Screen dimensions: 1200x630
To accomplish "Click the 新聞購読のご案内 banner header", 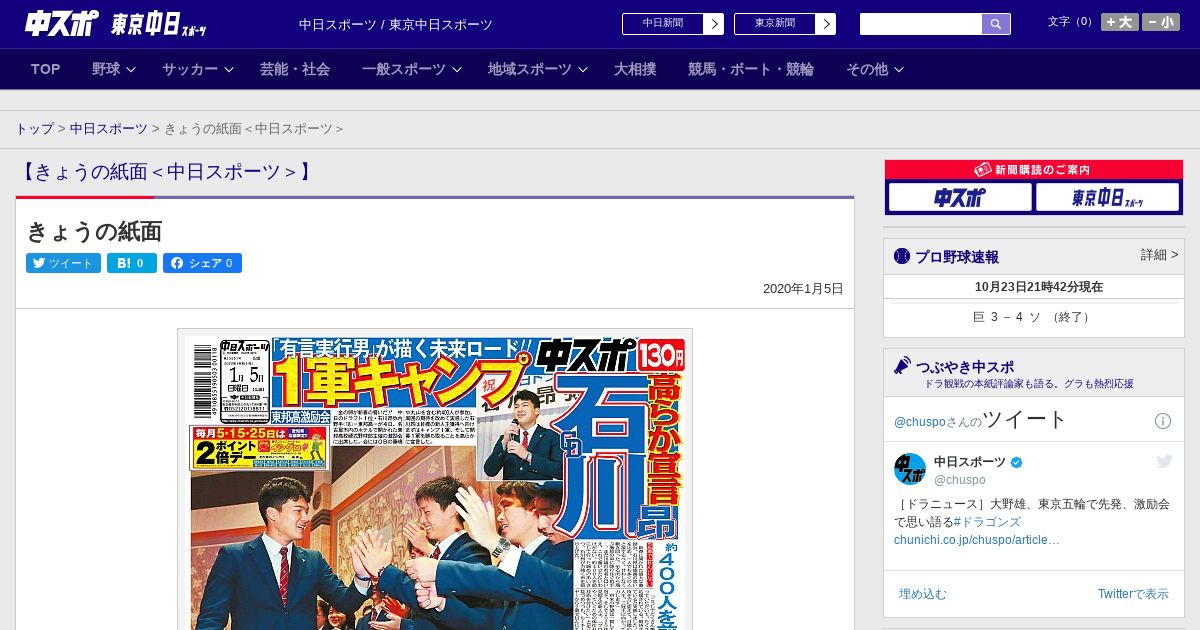I will 1034,170.
